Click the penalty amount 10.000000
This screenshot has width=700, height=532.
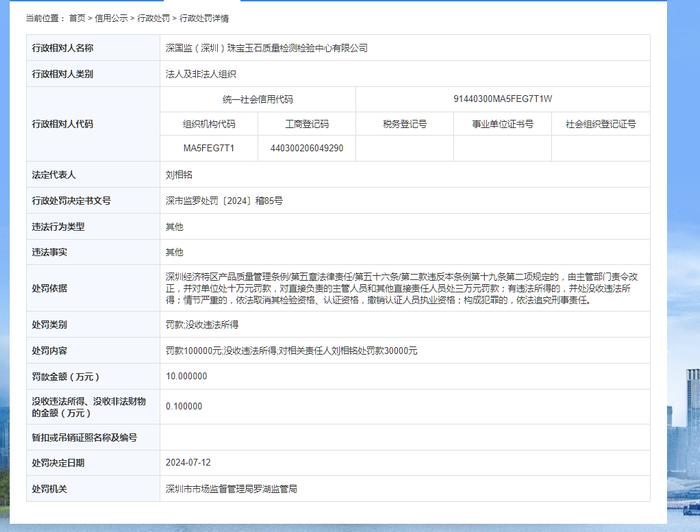[186, 376]
